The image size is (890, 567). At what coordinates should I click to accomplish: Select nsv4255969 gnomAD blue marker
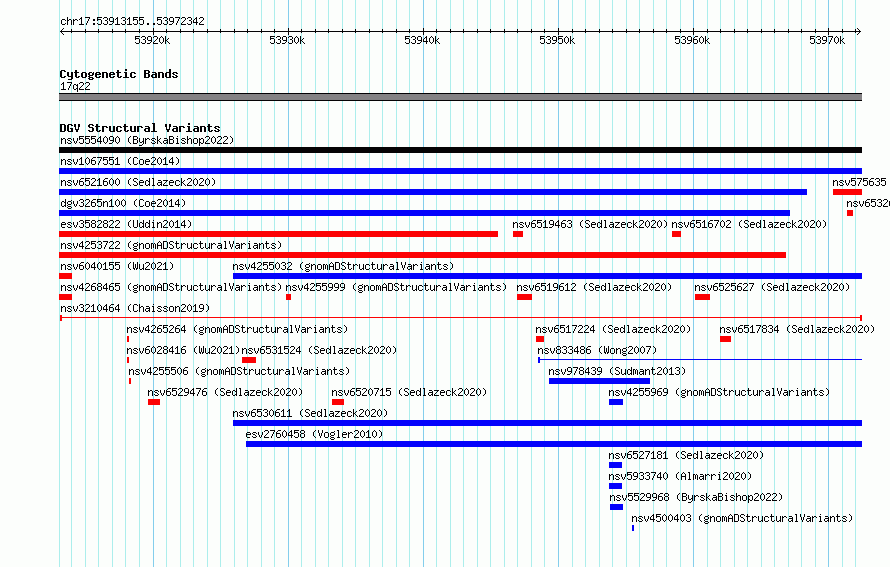[616, 402]
